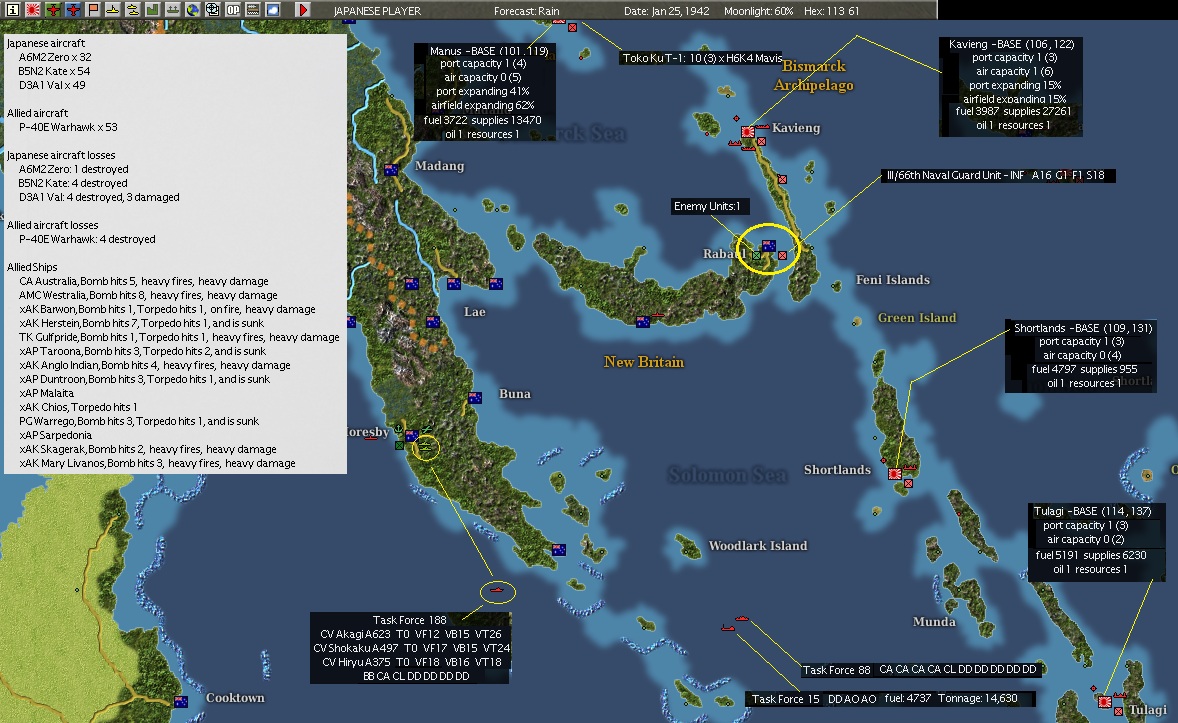The width and height of the screenshot is (1178, 723).
Task: Open the cloud weather toolbar icon
Action: tap(273, 10)
